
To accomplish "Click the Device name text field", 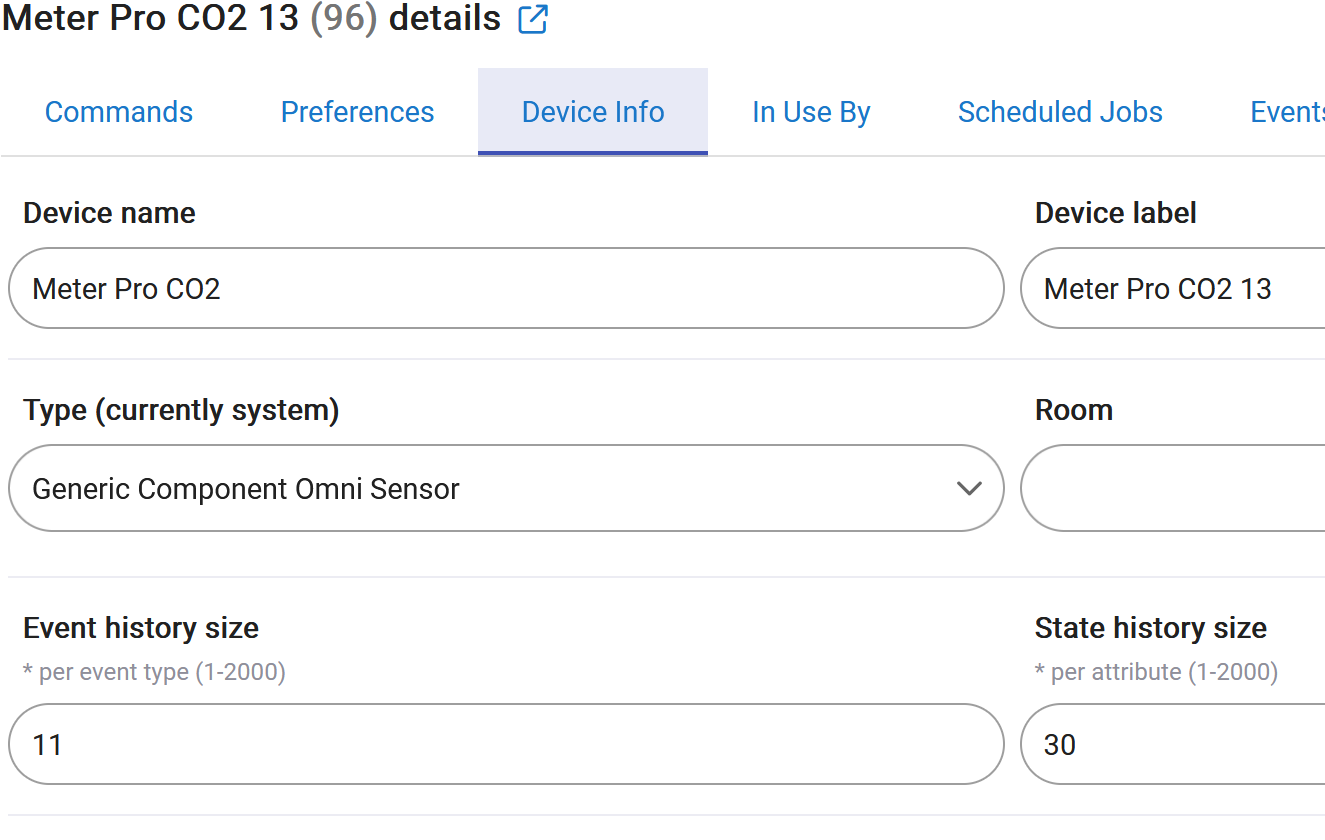I will coord(505,289).
